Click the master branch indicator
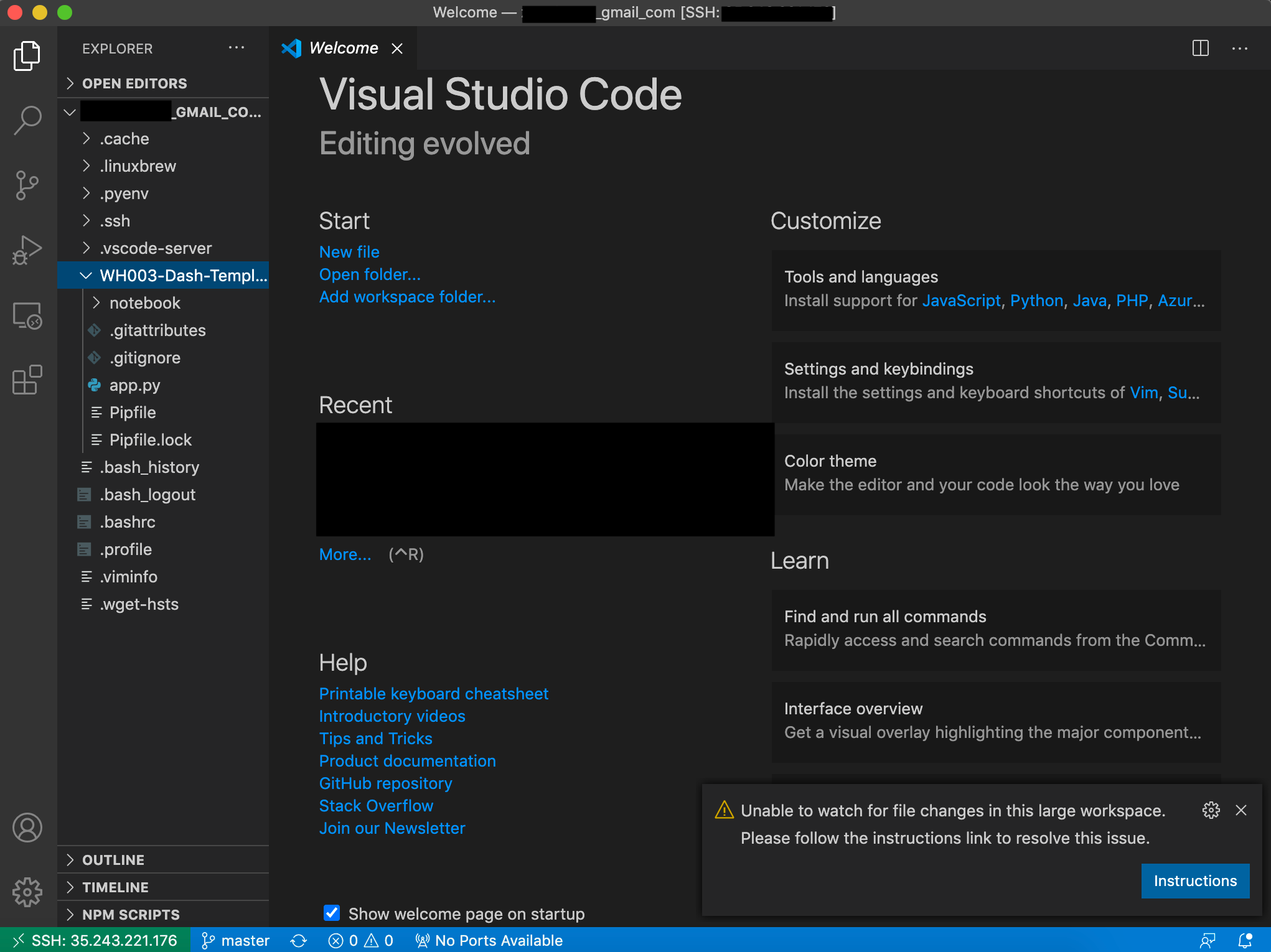Screen dimensions: 1271x952 click(236, 940)
